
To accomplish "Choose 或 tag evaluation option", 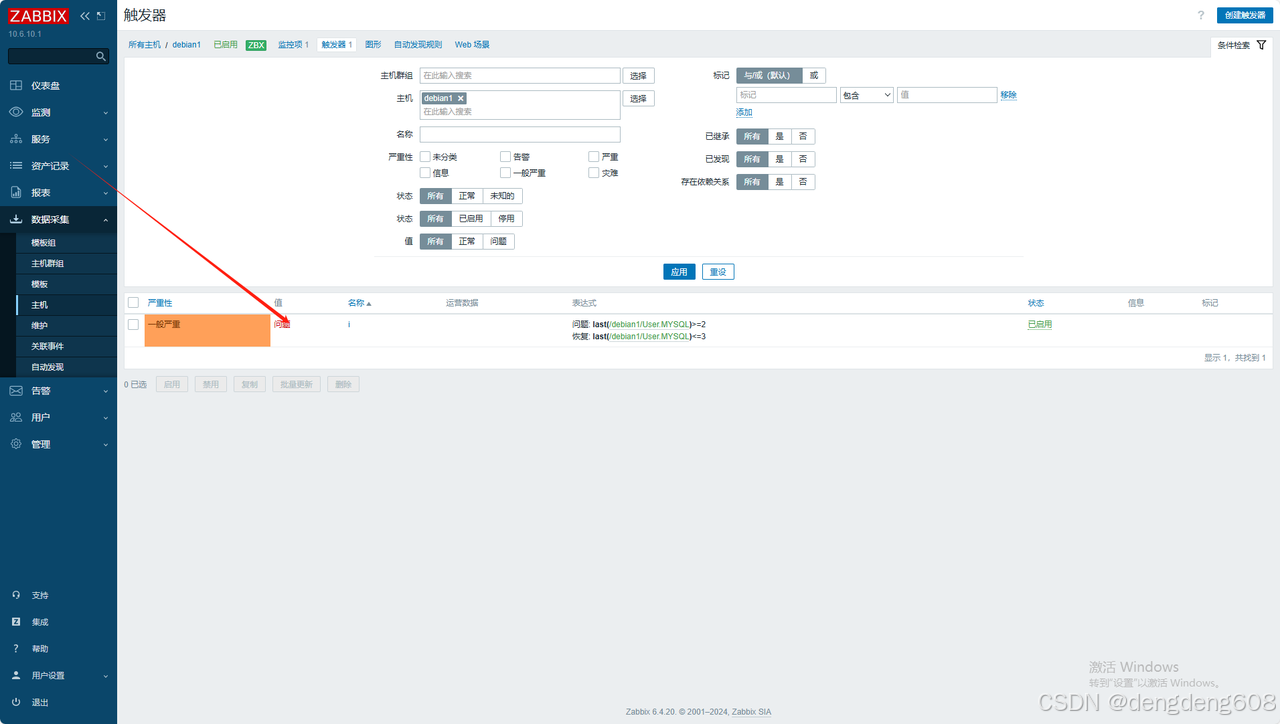I will pos(814,75).
